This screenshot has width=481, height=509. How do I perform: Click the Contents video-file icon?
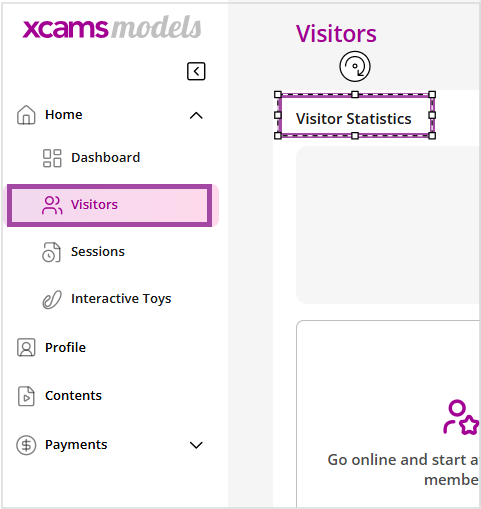click(26, 396)
